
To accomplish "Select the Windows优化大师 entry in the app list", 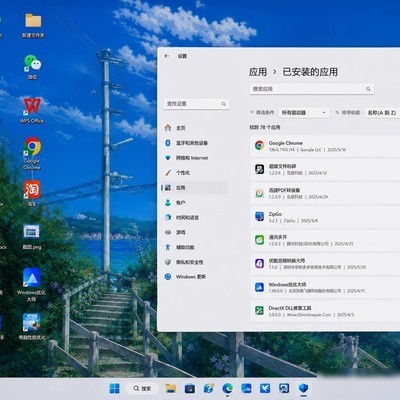I will (325, 288).
